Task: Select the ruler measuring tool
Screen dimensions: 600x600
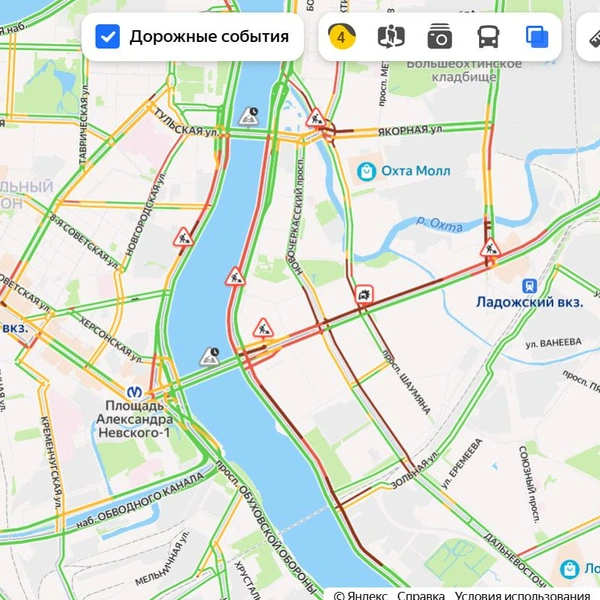Action: 594,38
